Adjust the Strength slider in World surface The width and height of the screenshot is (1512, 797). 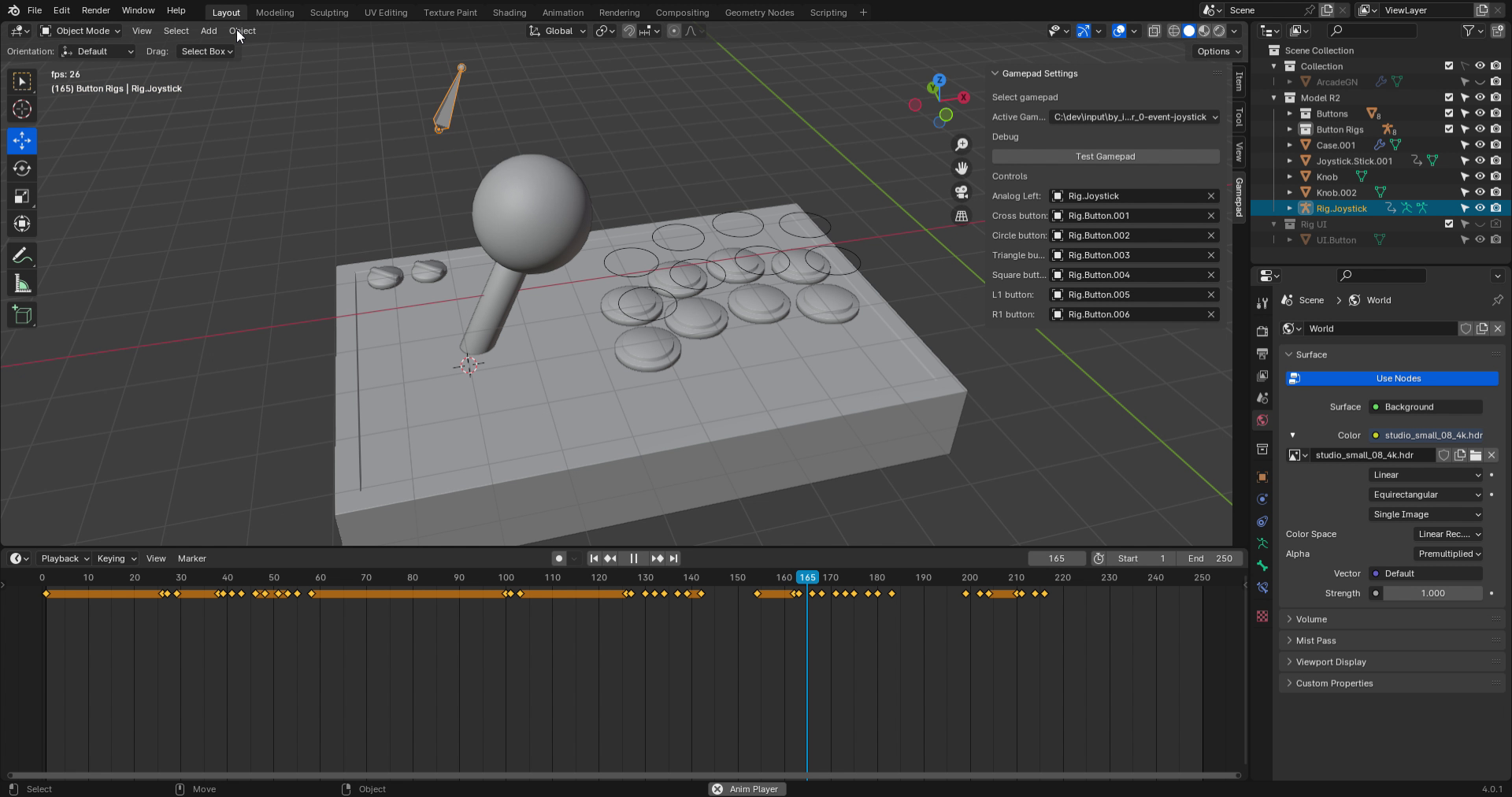tap(1432, 593)
